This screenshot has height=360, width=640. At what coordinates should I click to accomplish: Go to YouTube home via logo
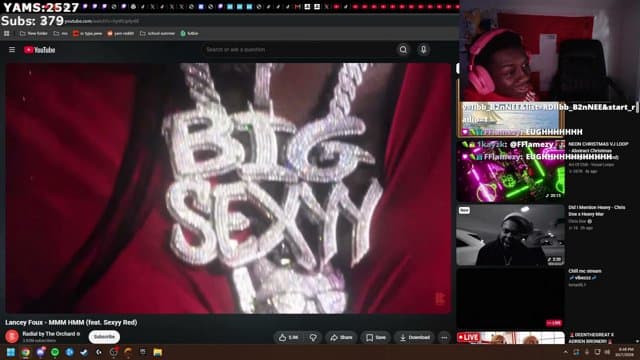40,50
